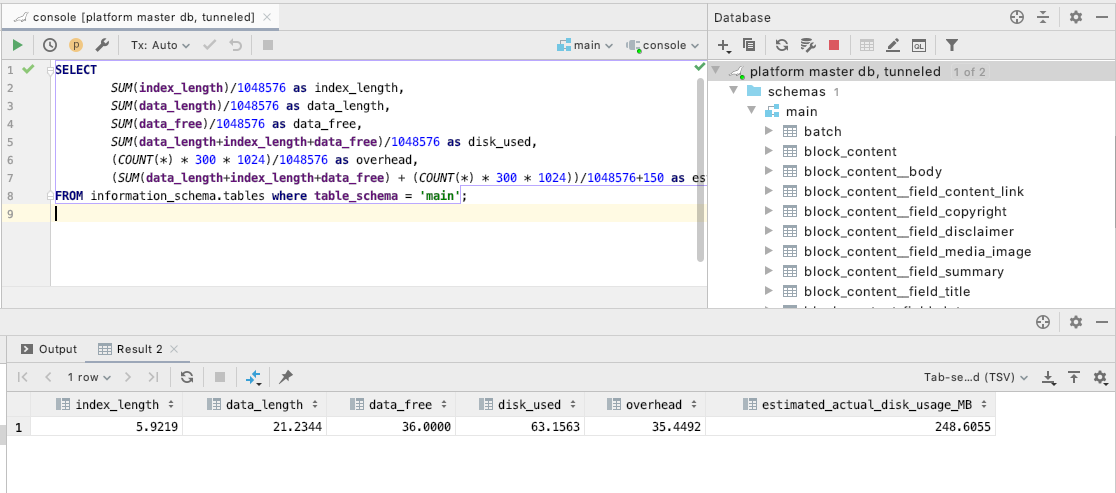Open console settings wrench icon
The height and width of the screenshot is (493, 1116).
pyautogui.click(x=102, y=45)
